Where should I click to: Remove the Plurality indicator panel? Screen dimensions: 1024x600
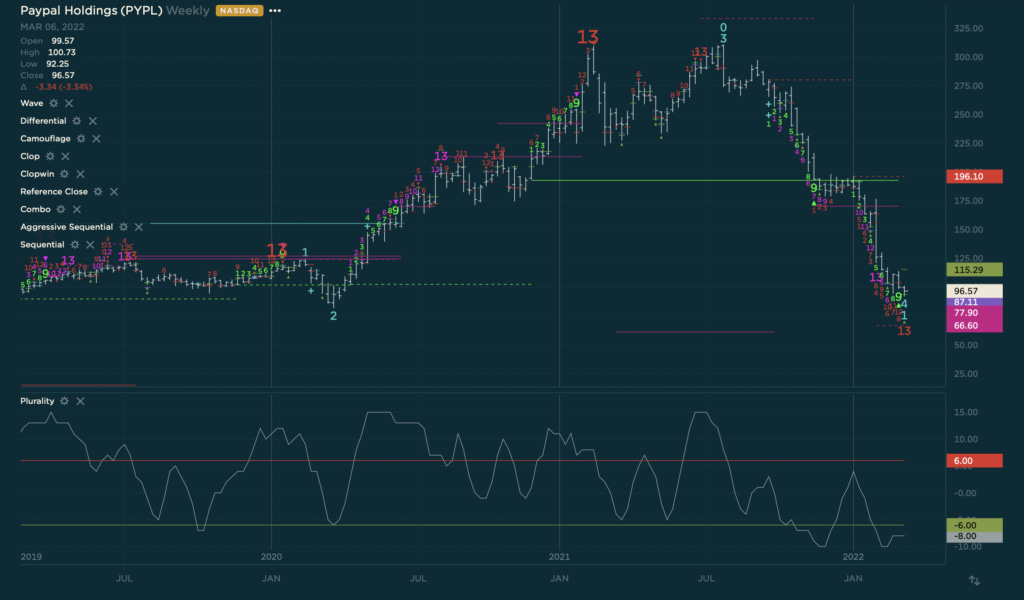click(x=80, y=401)
